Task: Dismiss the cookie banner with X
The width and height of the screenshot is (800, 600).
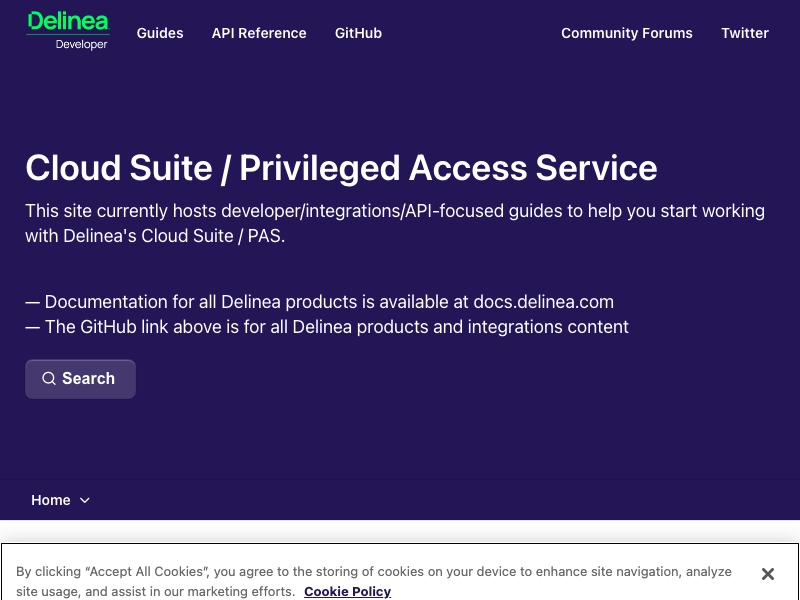Action: (x=767, y=574)
